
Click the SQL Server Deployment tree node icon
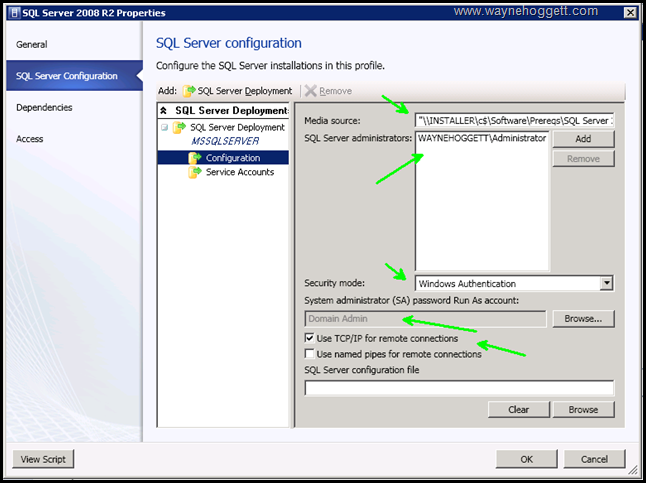point(179,128)
